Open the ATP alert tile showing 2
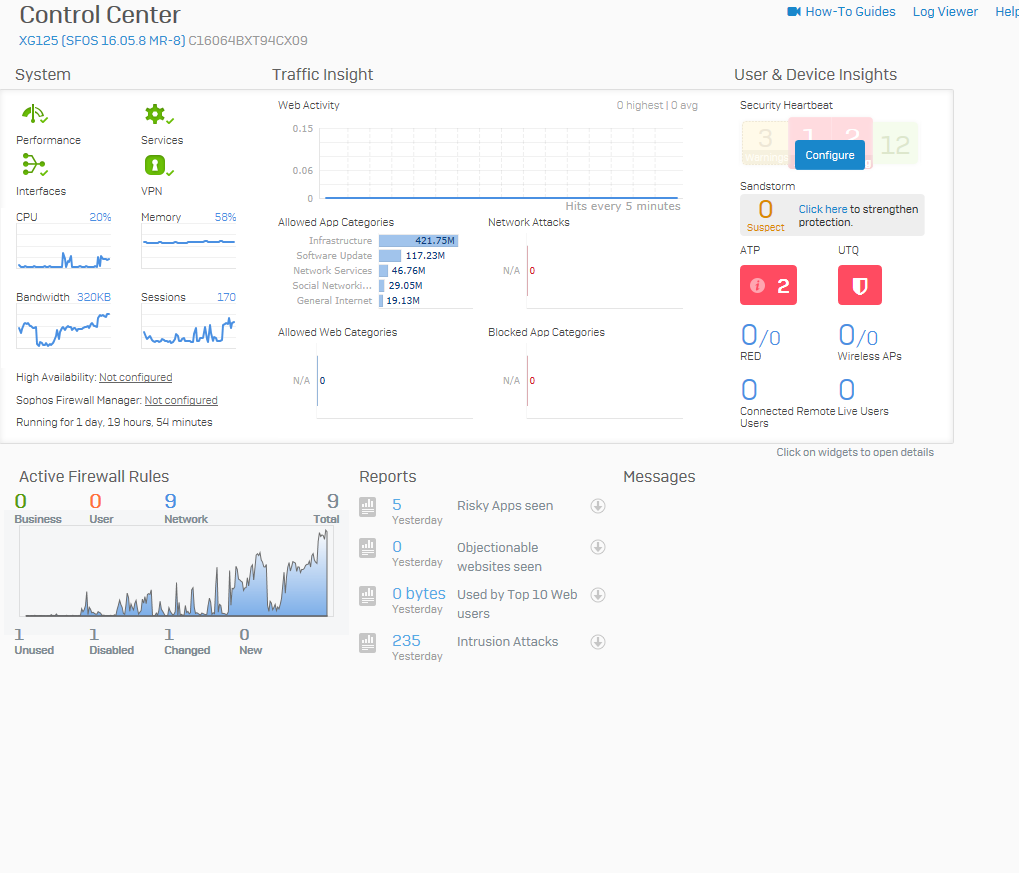The width and height of the screenshot is (1019, 873). [768, 285]
